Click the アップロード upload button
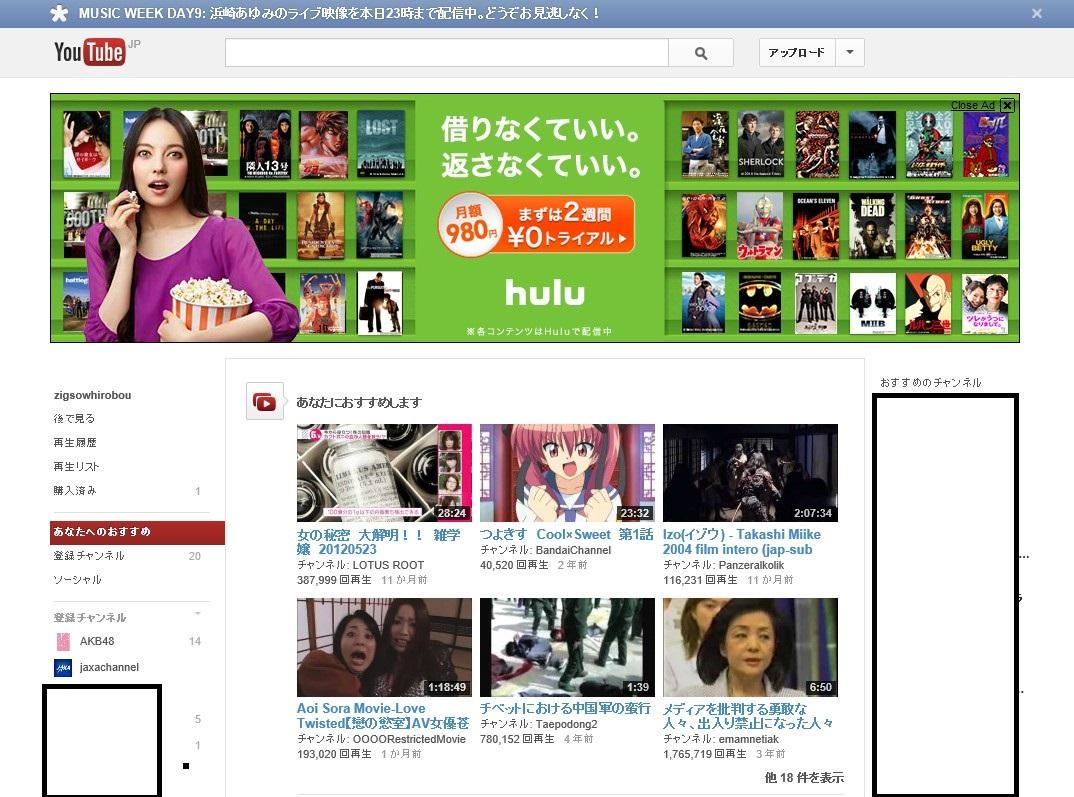Image resolution: width=1074 pixels, height=797 pixels. click(x=797, y=53)
